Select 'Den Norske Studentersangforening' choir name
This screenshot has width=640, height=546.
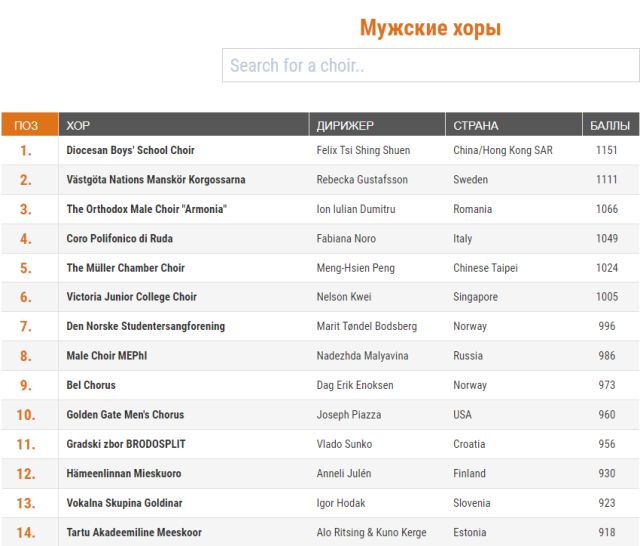146,326
